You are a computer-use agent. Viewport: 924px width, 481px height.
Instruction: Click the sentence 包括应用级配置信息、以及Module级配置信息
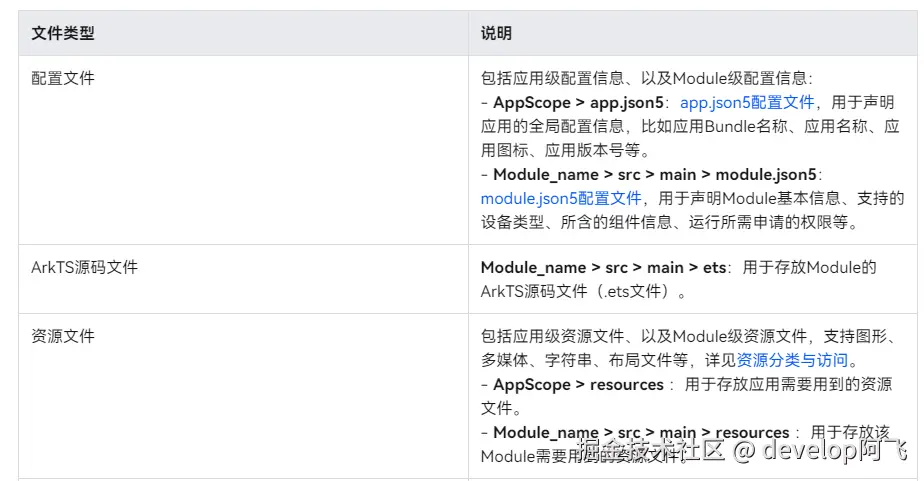pos(645,78)
